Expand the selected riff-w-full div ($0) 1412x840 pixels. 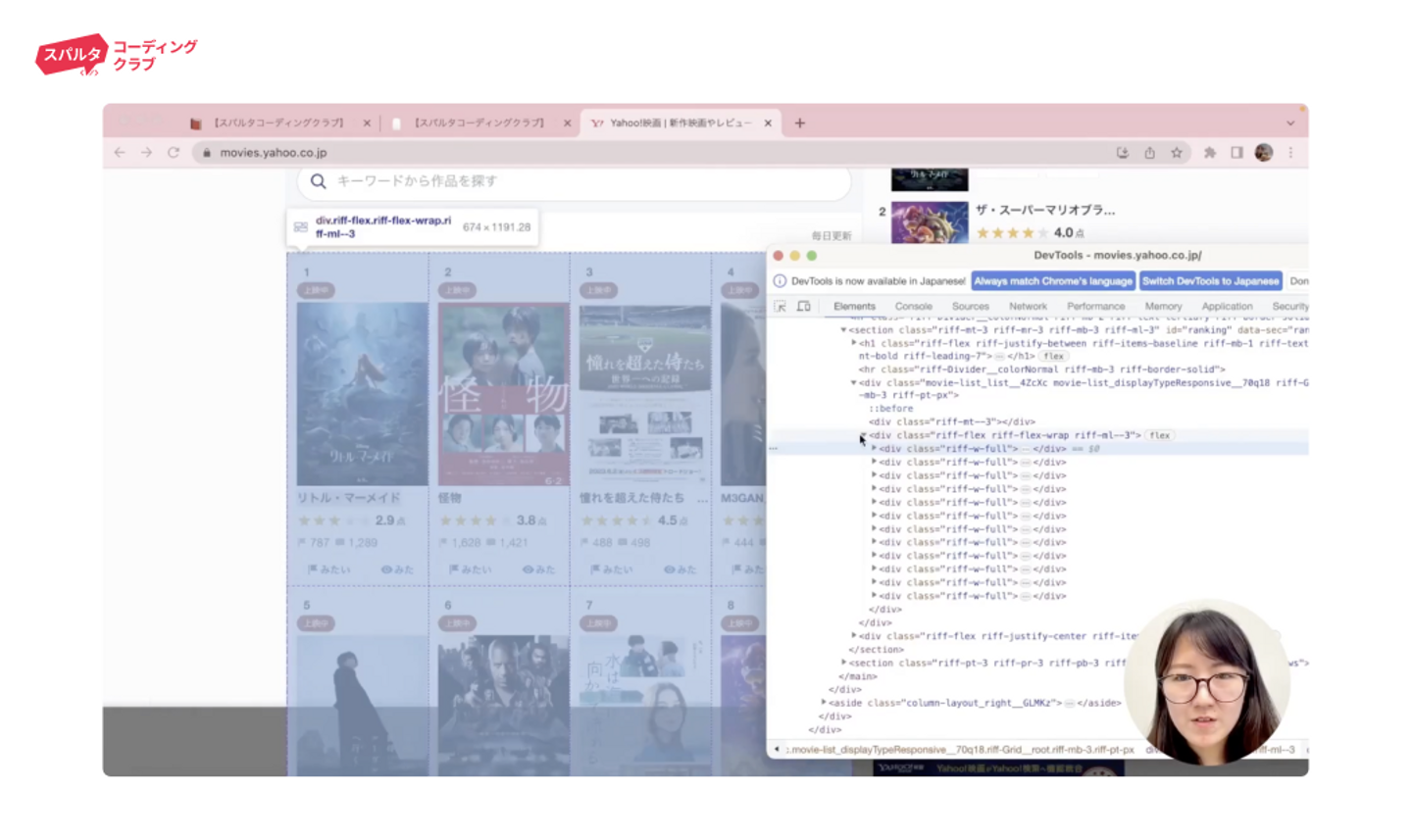coord(874,449)
